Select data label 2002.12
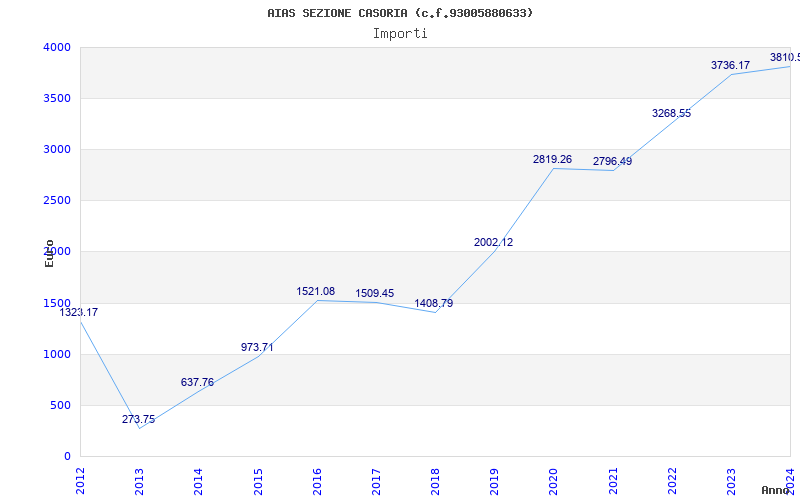The image size is (800, 500). 493,242
